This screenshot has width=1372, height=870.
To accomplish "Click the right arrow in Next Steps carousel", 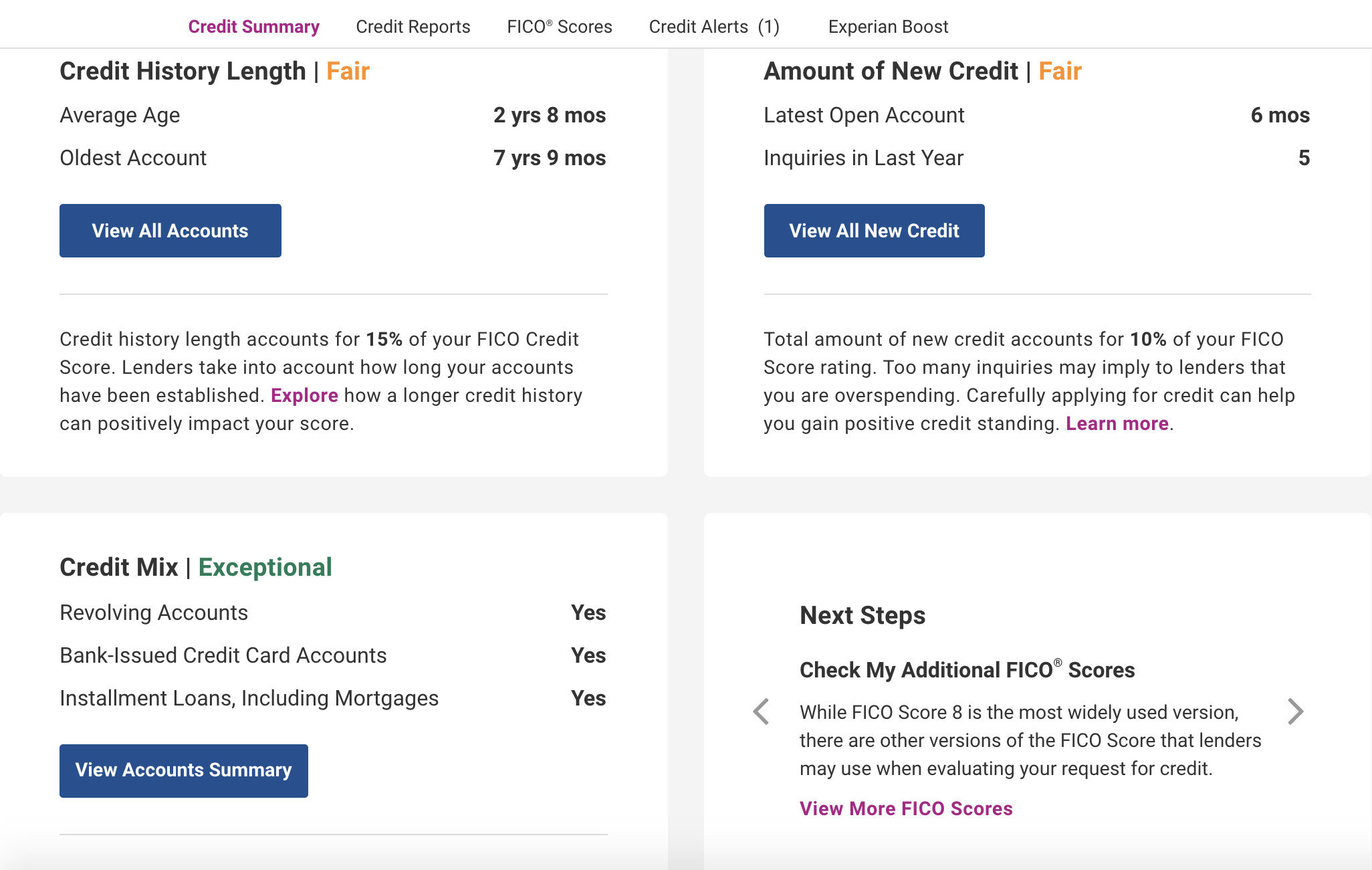I will click(x=1295, y=712).
